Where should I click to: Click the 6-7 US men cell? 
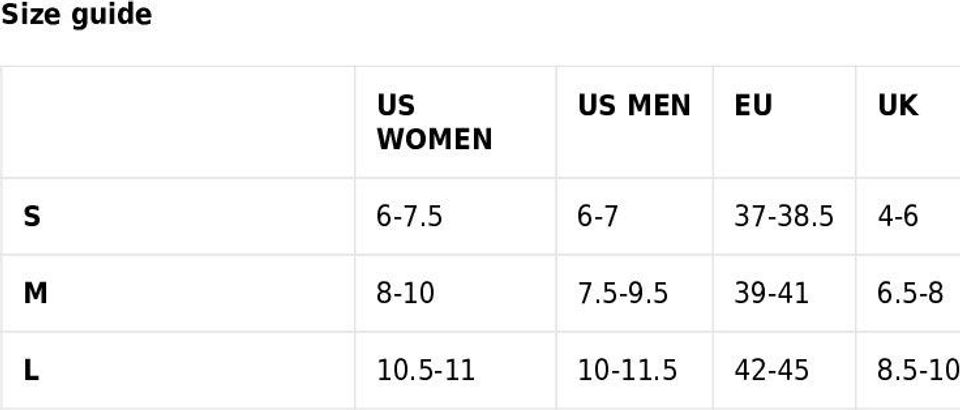pos(597,216)
